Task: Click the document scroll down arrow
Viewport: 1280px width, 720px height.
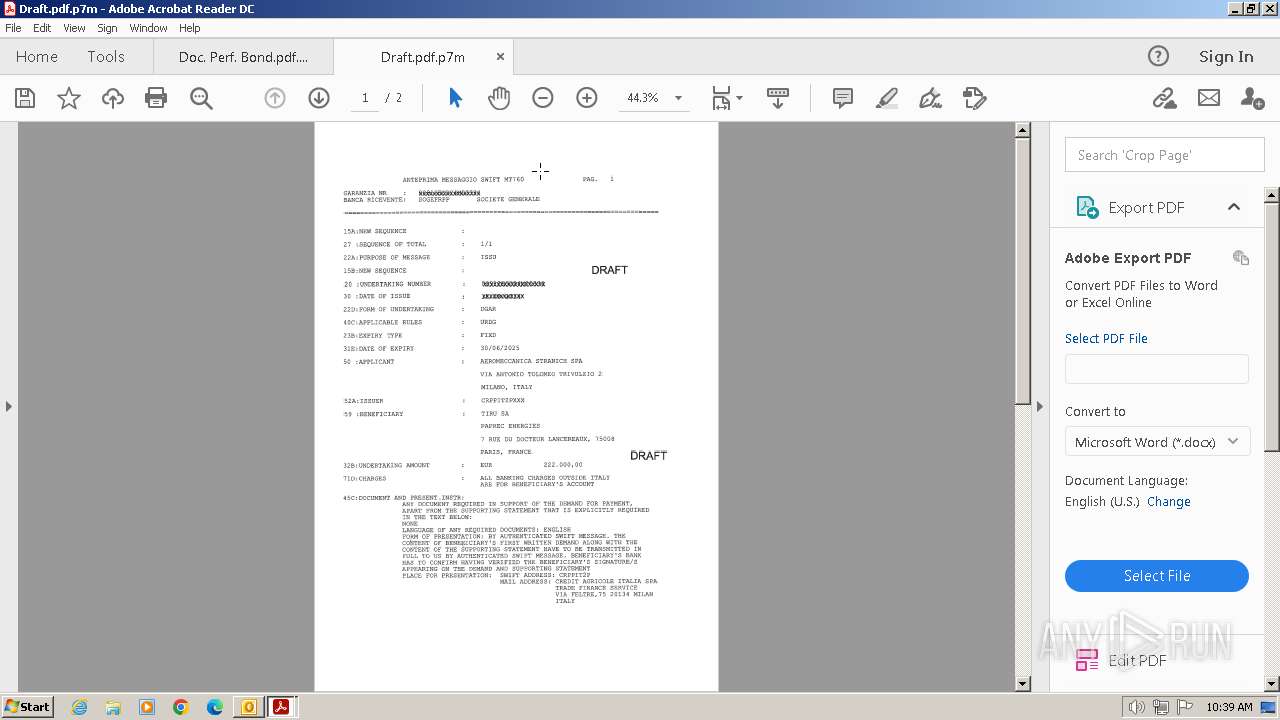Action: click(x=1022, y=684)
